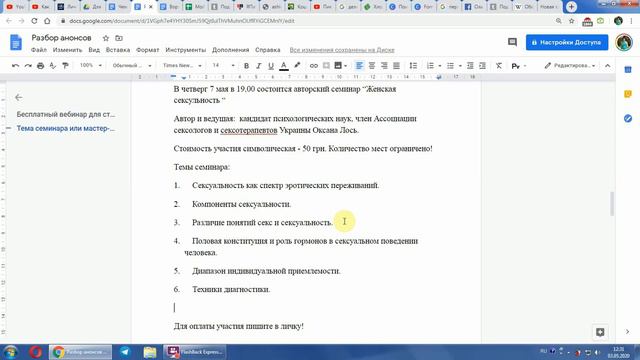Print the document with printer icon
640x360 pixels.
tap(40, 66)
